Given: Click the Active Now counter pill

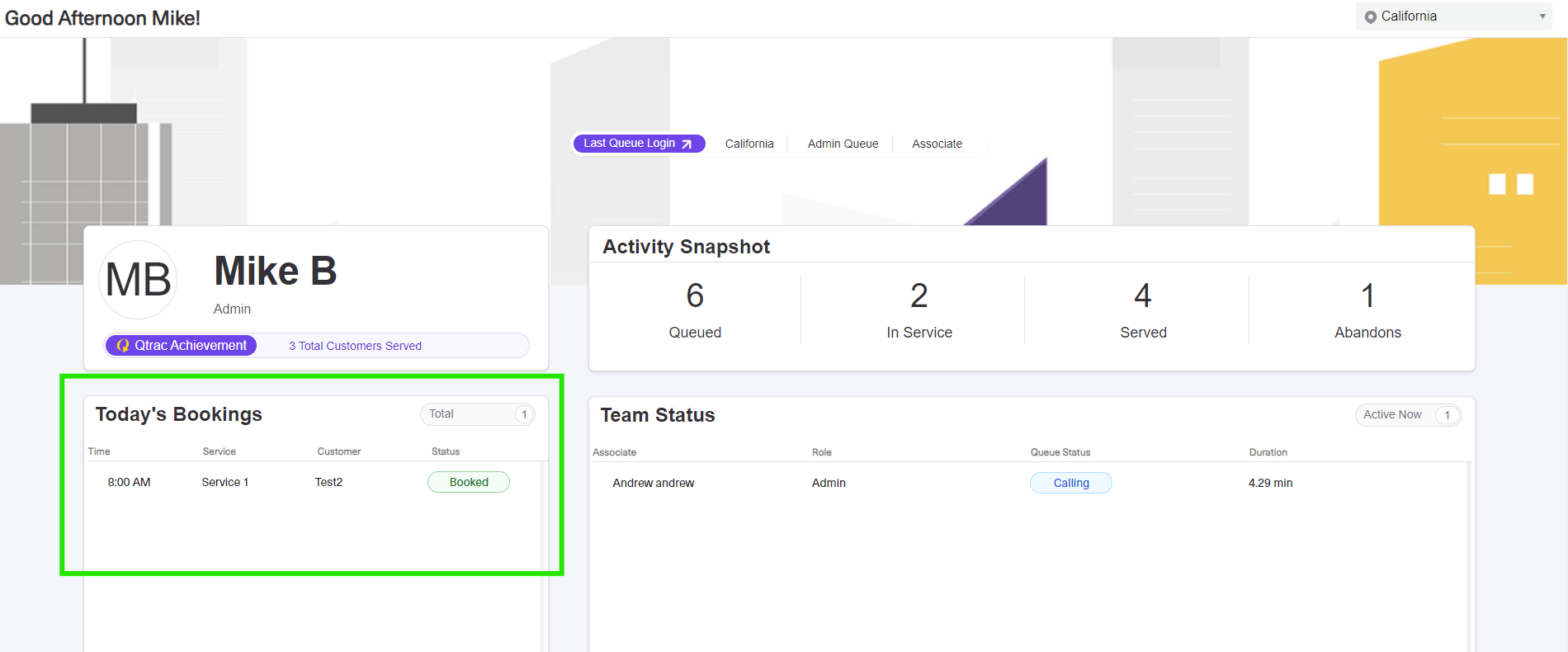Looking at the screenshot, I should click(1407, 415).
